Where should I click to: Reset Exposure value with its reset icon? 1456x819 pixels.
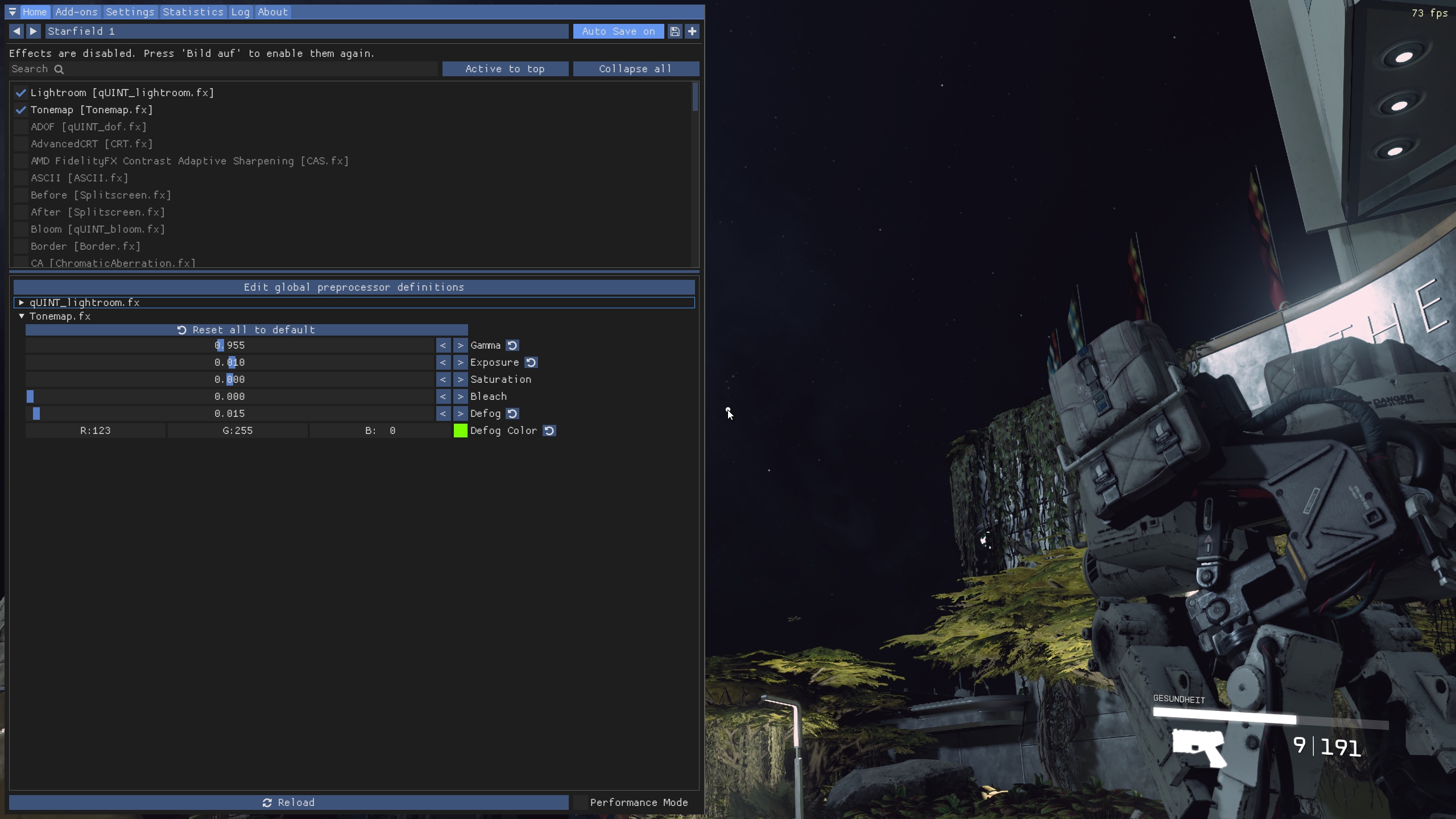531,362
